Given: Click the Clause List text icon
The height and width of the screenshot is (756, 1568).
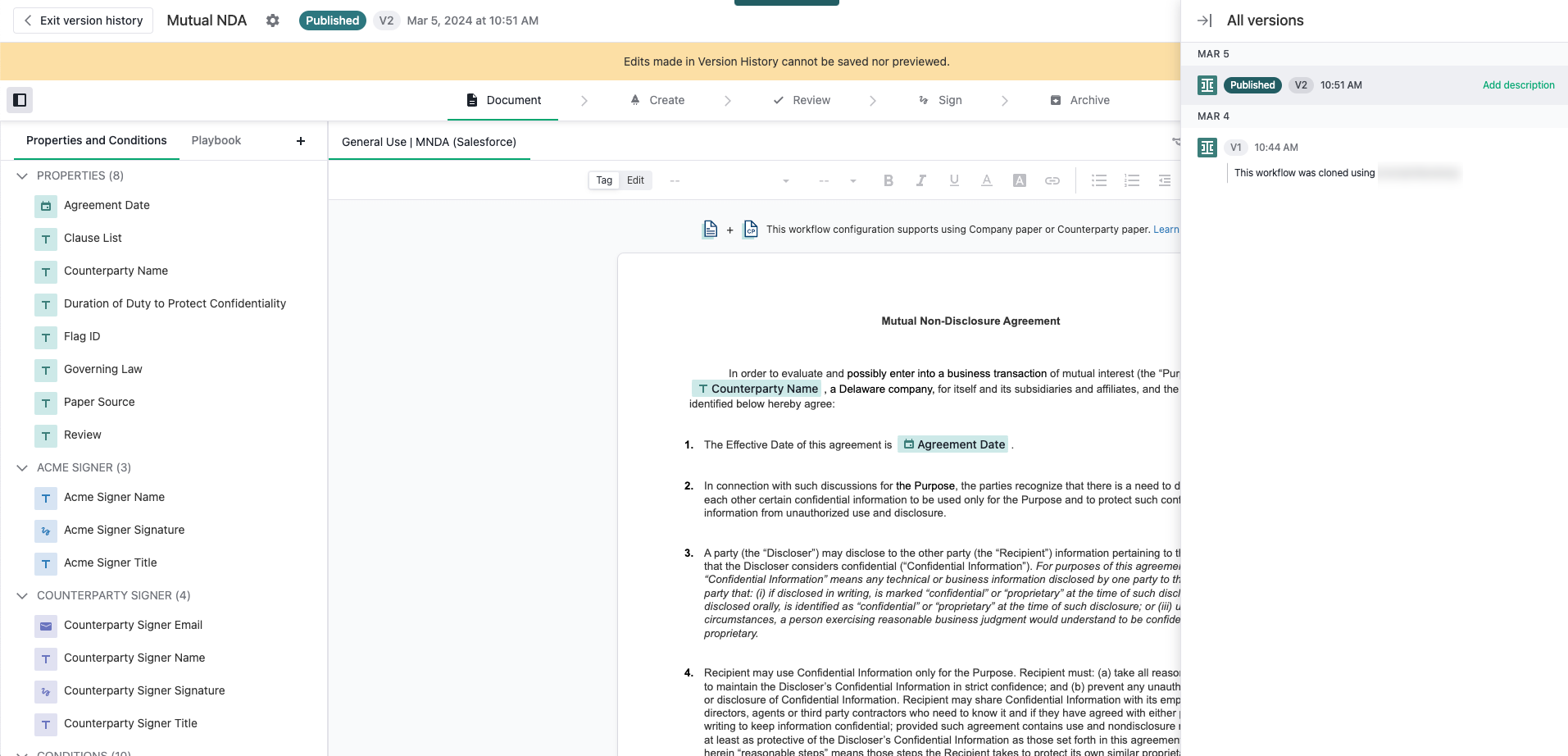Looking at the screenshot, I should [46, 239].
